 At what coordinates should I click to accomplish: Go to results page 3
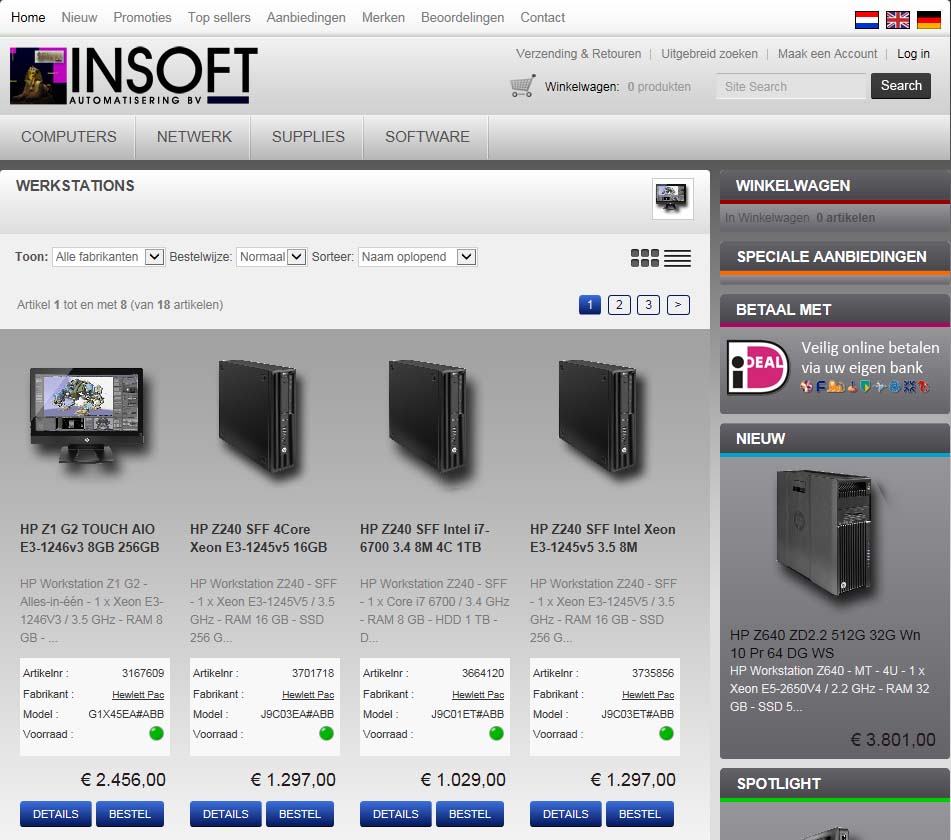click(x=648, y=304)
